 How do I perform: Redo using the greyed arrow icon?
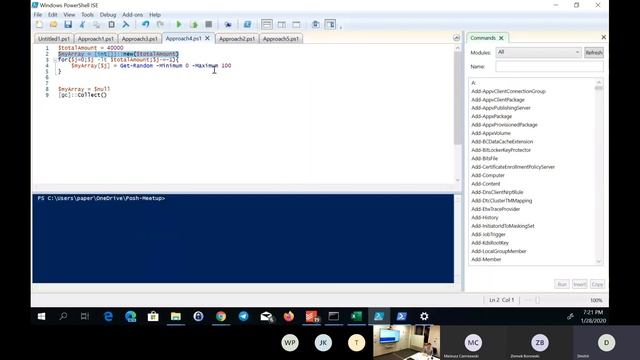[160, 24]
